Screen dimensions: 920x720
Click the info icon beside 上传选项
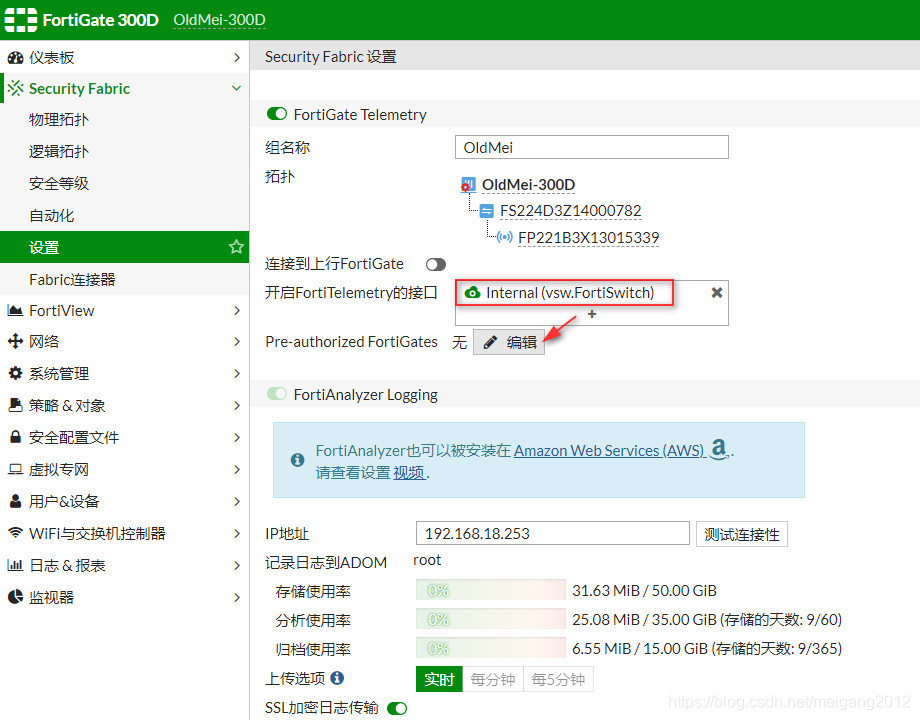[337, 678]
